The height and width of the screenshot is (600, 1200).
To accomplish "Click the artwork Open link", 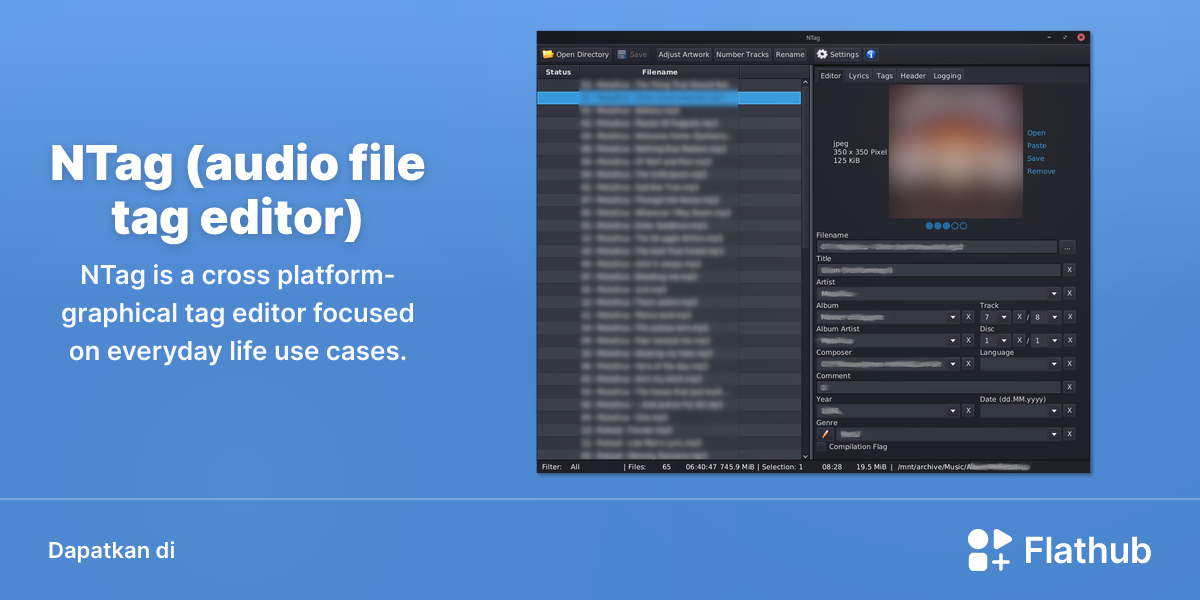I will click(x=1036, y=133).
